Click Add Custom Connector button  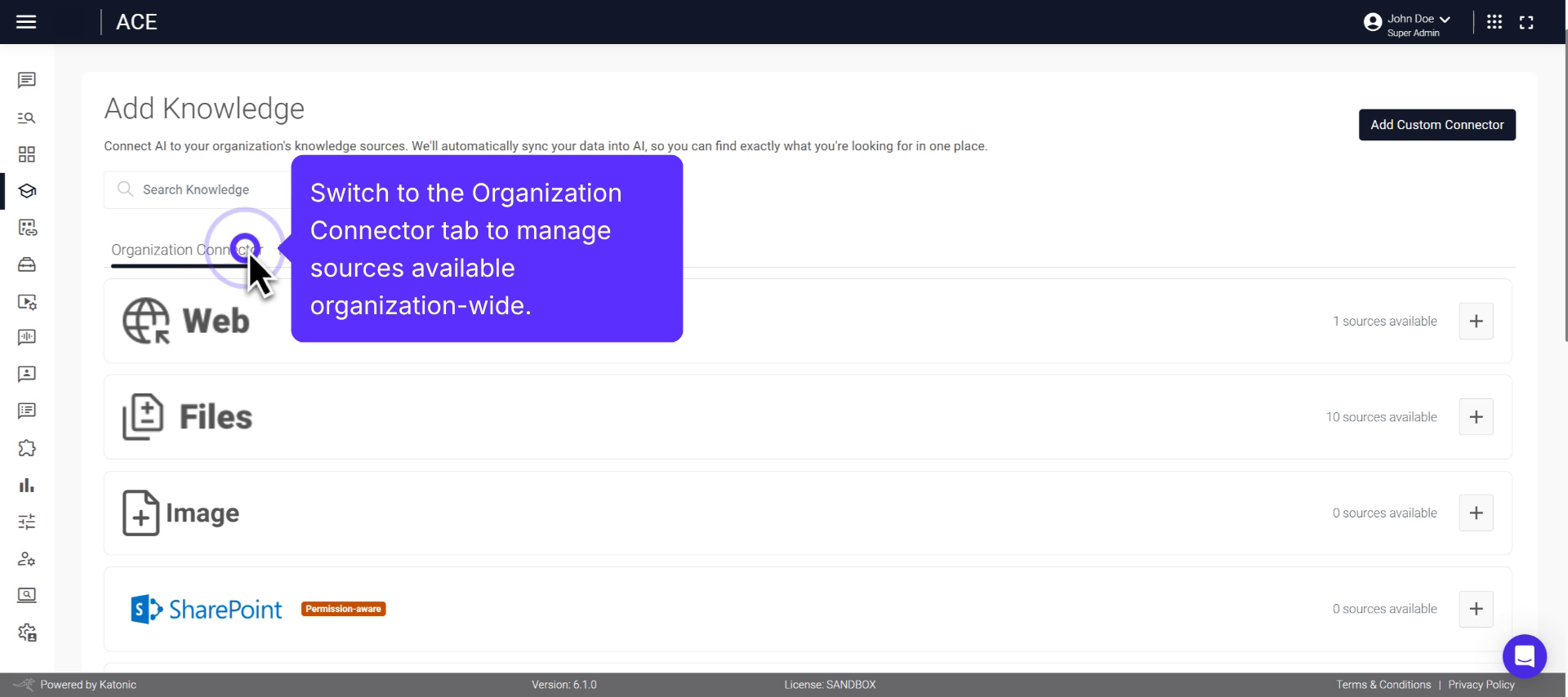[1437, 125]
